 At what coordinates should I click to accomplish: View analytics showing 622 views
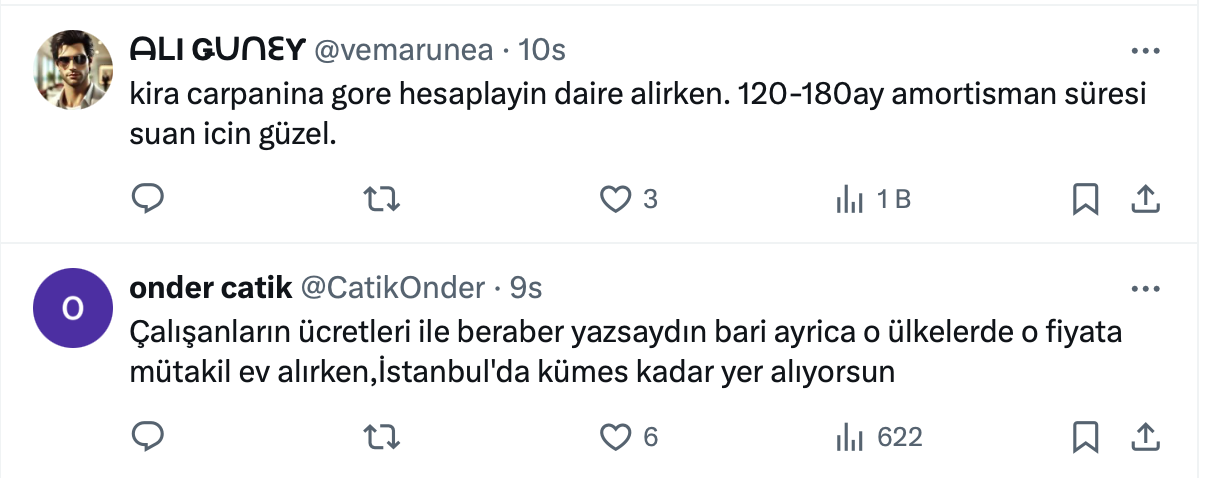pos(850,437)
